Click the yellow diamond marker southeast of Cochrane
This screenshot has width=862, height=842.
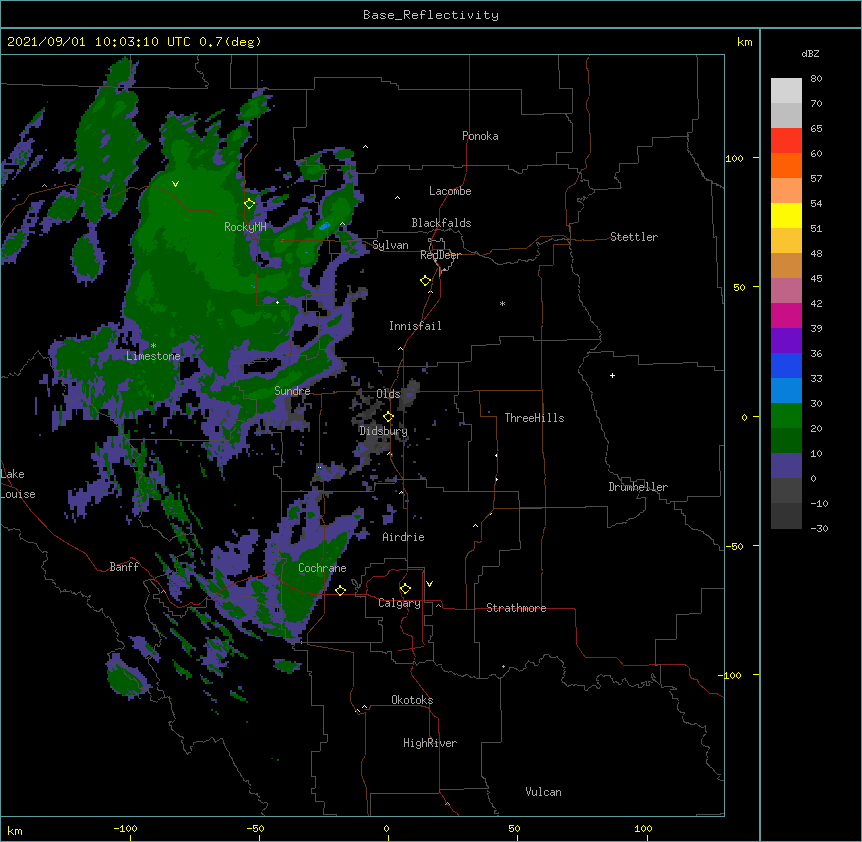340,590
